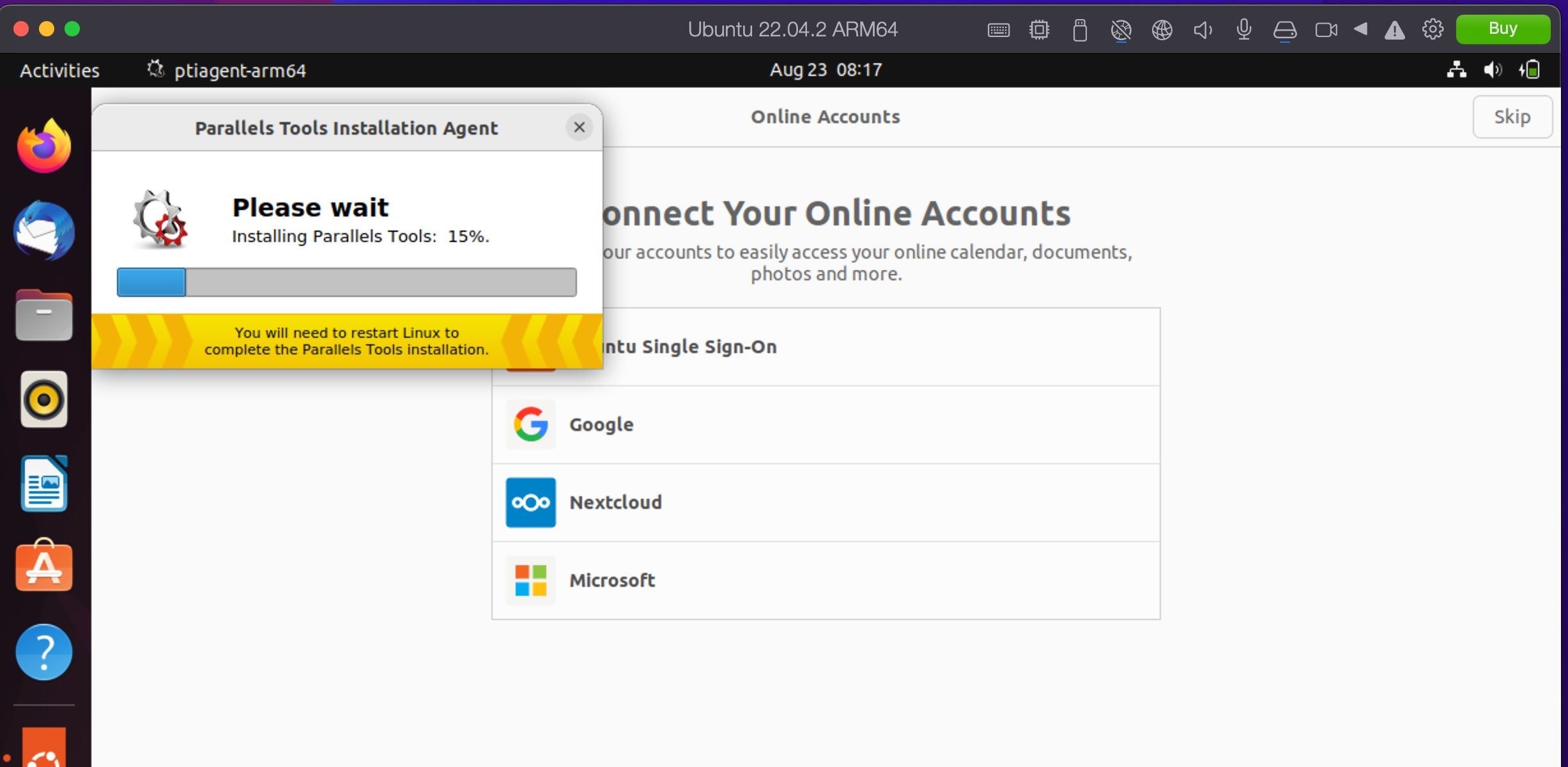Screen dimensions: 1568x767
Task: Open LibreOffice from the dock
Action: pos(43,483)
